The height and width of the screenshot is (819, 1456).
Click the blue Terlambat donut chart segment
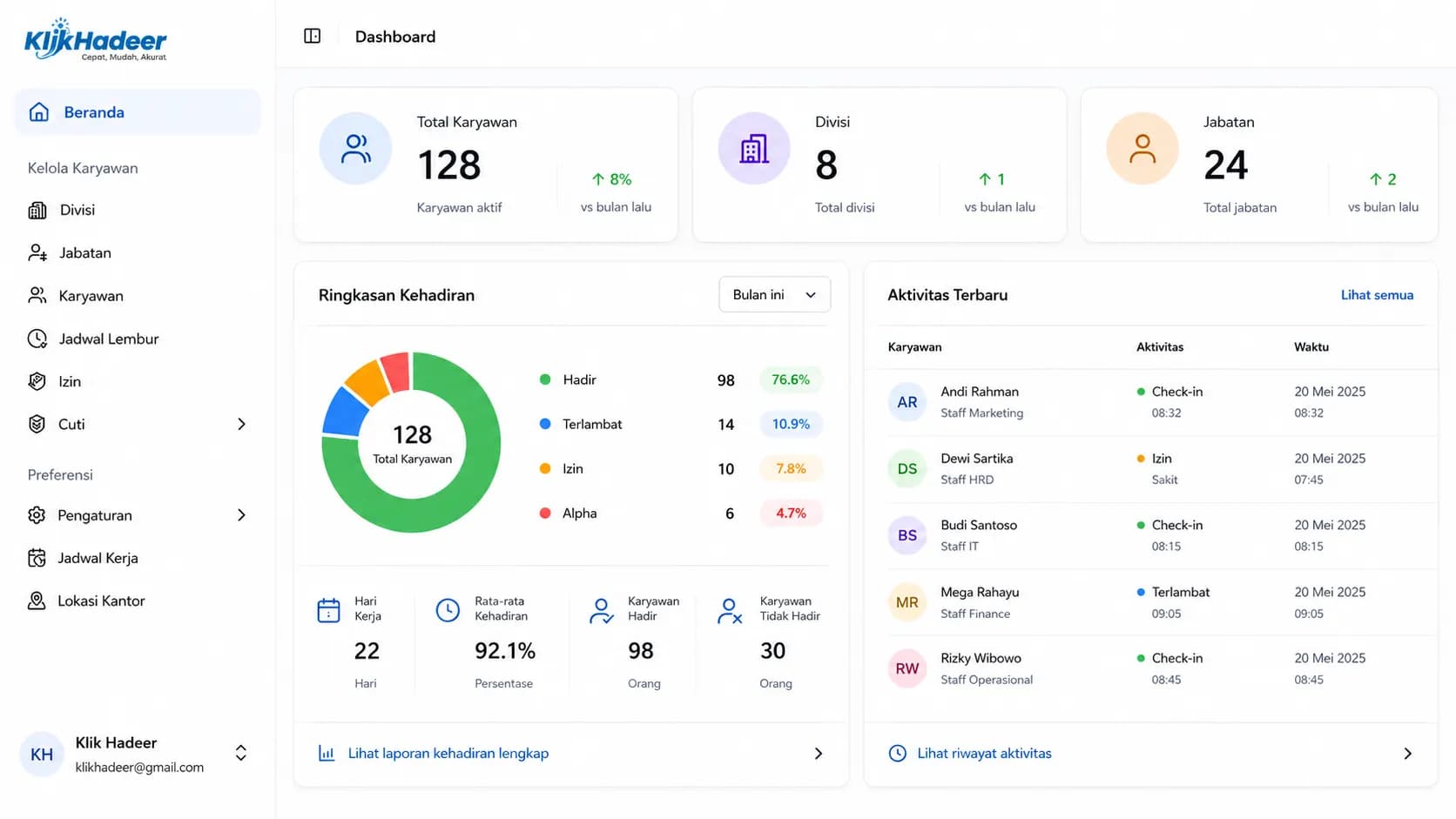(345, 413)
